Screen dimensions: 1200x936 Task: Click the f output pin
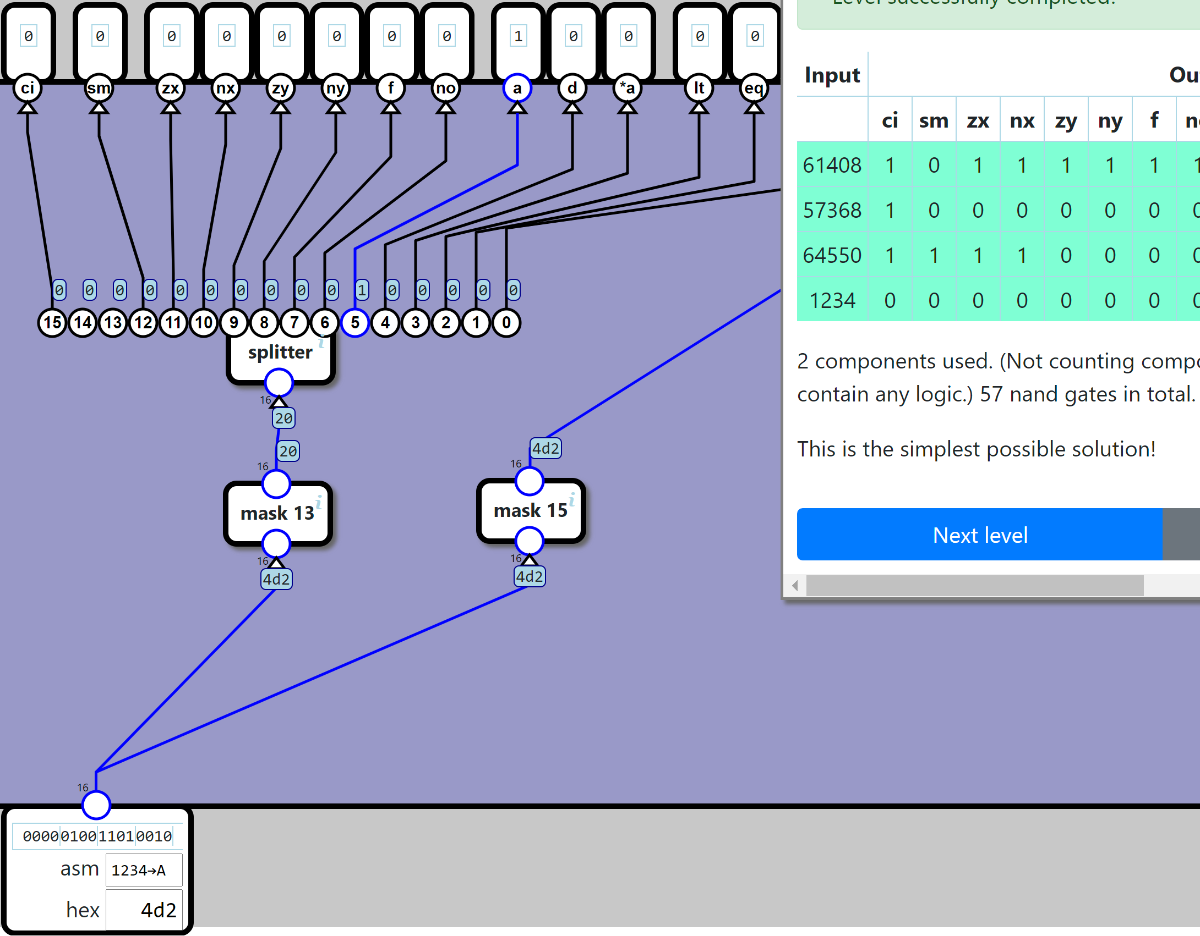[x=391, y=89]
